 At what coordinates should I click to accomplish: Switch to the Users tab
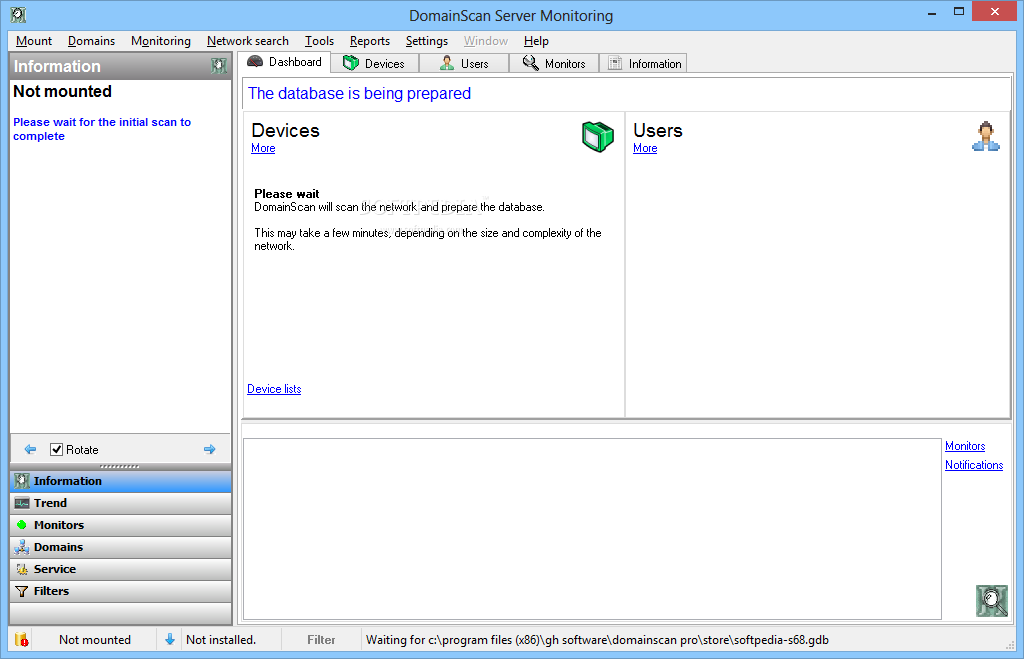pyautogui.click(x=464, y=63)
